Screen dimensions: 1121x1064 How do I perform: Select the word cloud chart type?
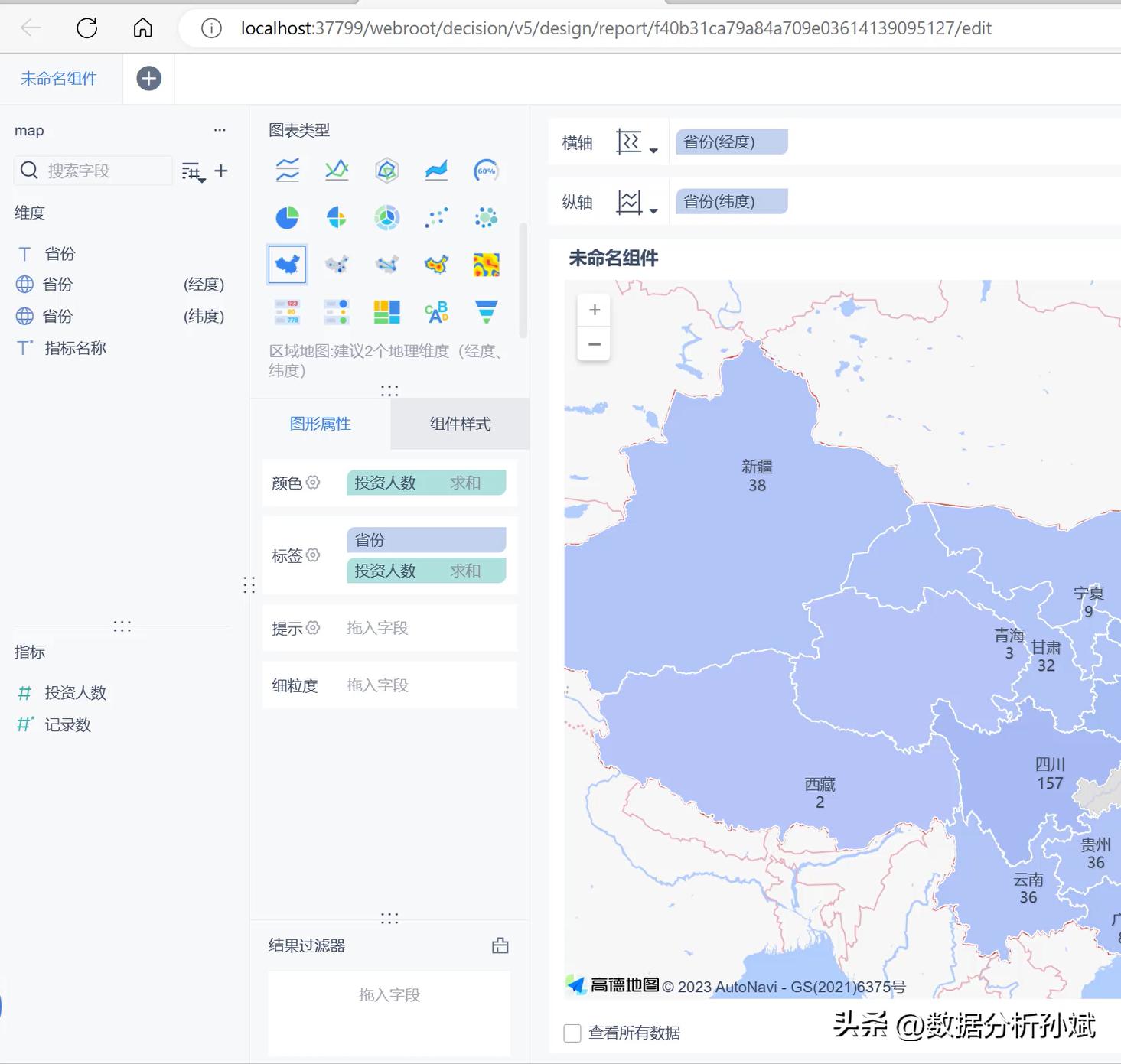pos(436,311)
